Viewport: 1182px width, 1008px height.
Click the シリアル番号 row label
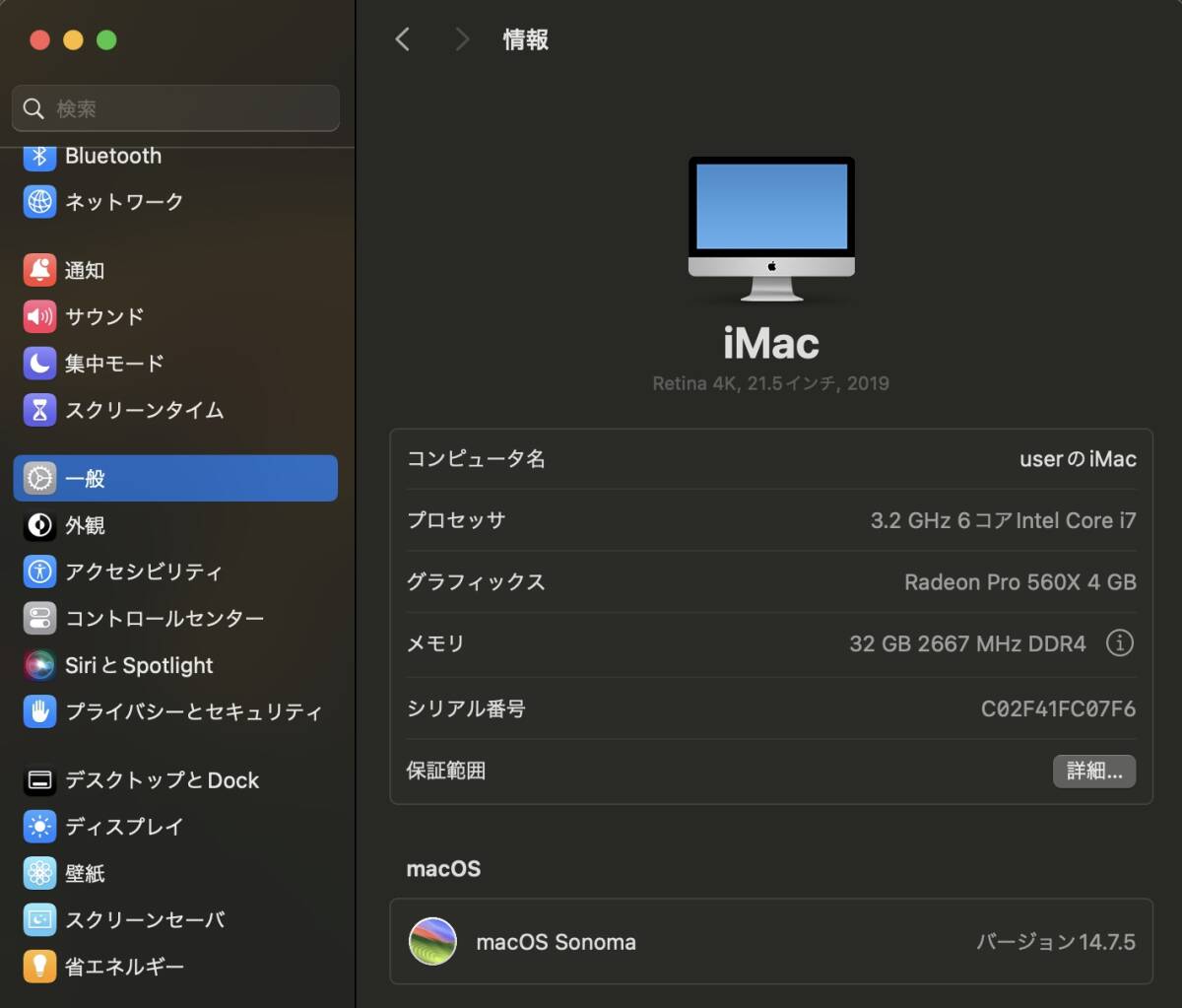click(466, 708)
